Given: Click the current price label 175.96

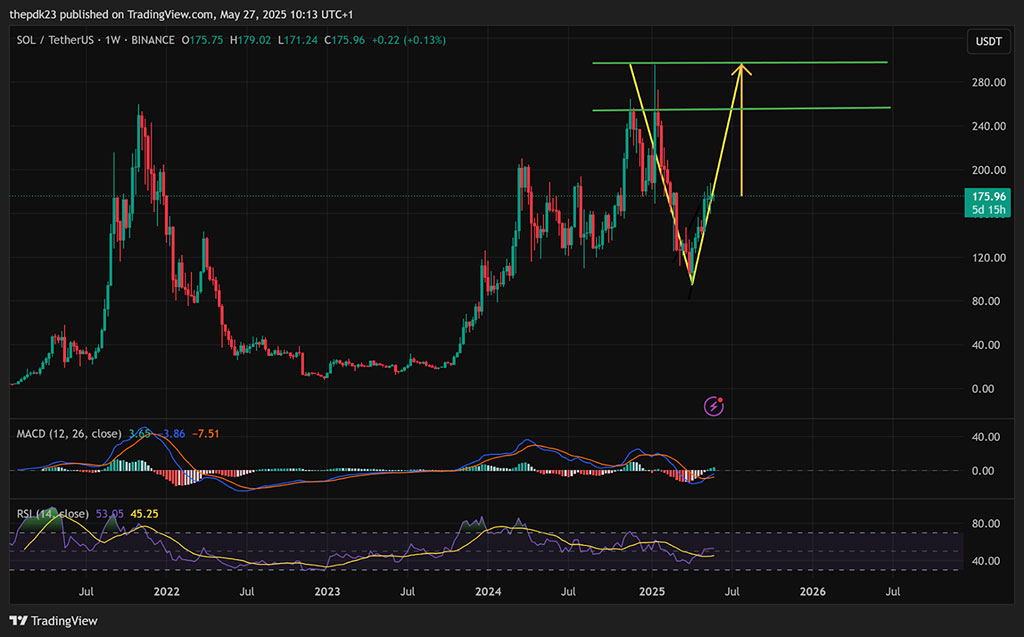Looking at the screenshot, I should [988, 197].
